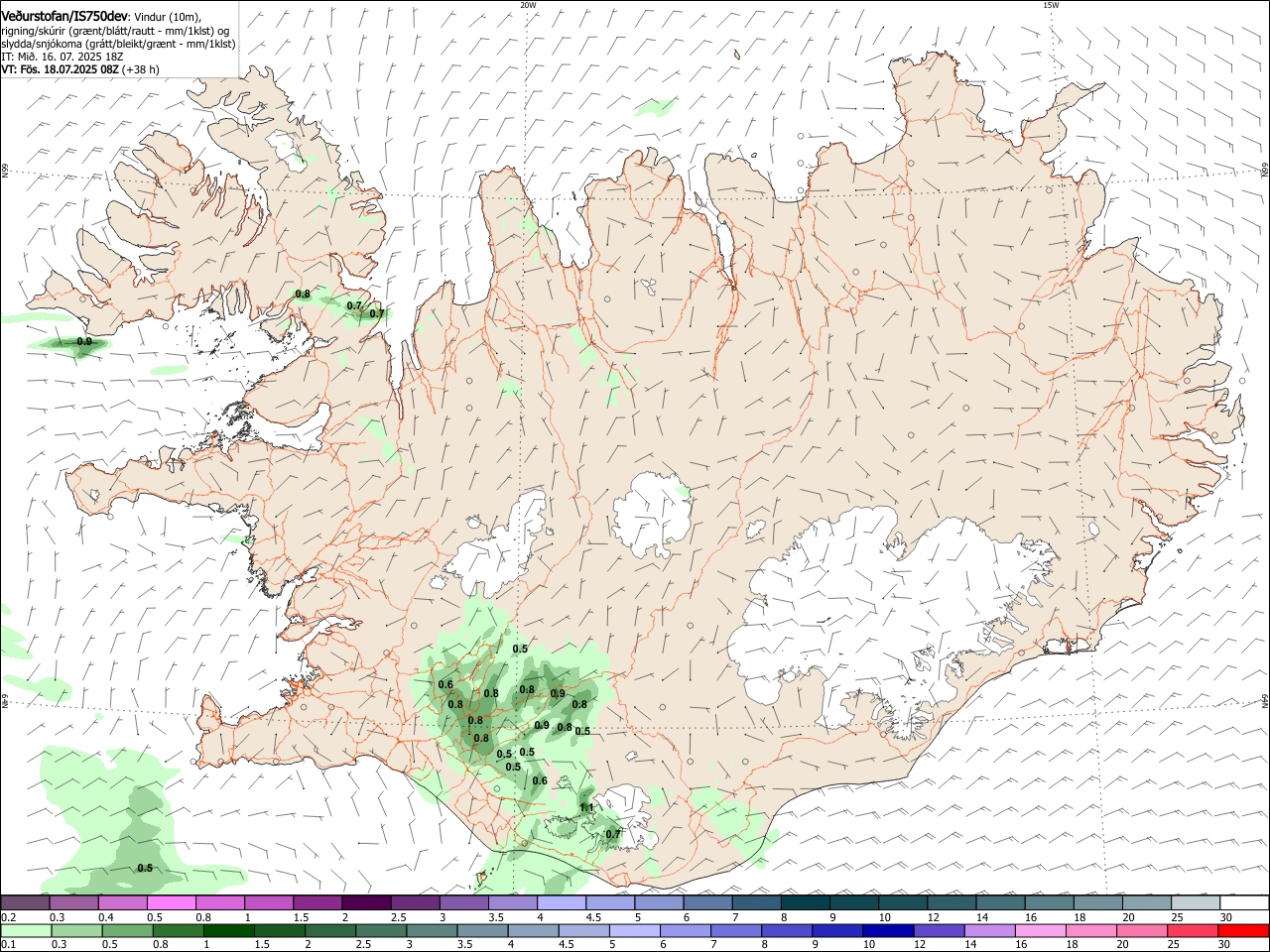The image size is (1270, 952).
Task: Select the slate blue swatch labeled 7 in top legend row
Action: point(757,903)
